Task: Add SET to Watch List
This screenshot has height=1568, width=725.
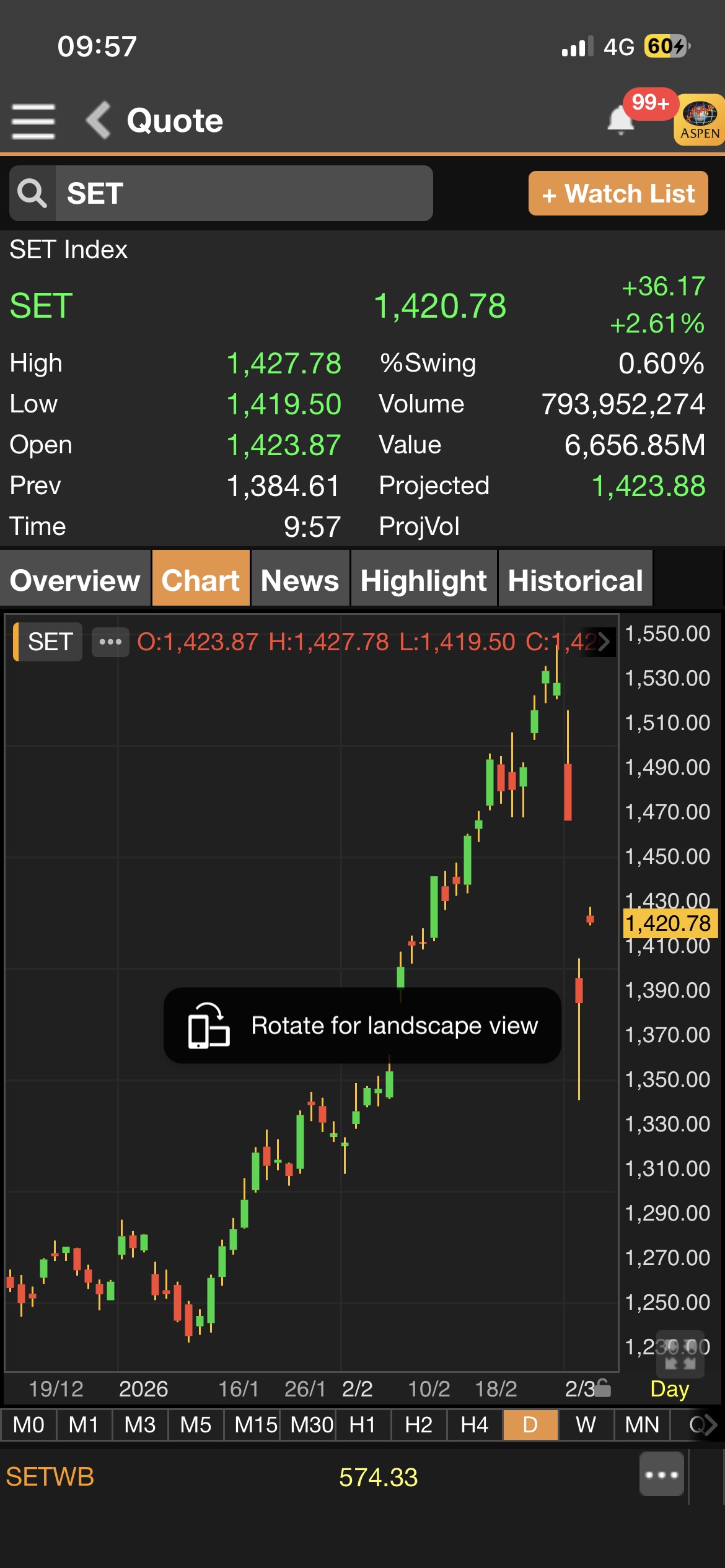Action: (618, 194)
